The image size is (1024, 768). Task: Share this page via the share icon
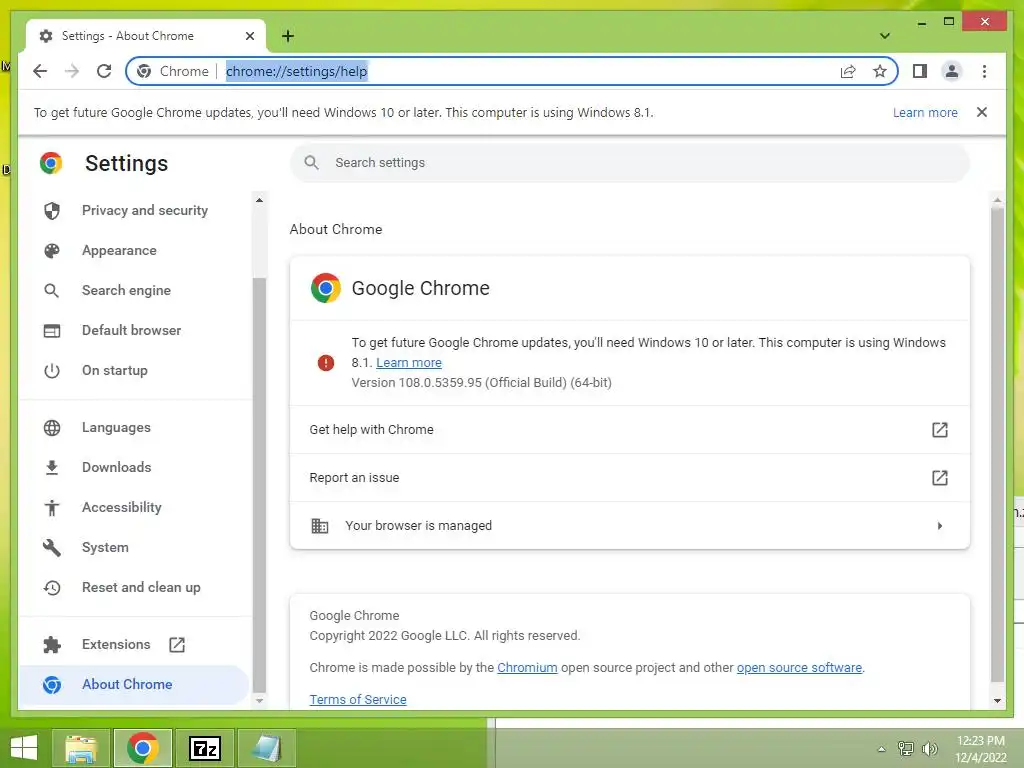pyautogui.click(x=848, y=71)
